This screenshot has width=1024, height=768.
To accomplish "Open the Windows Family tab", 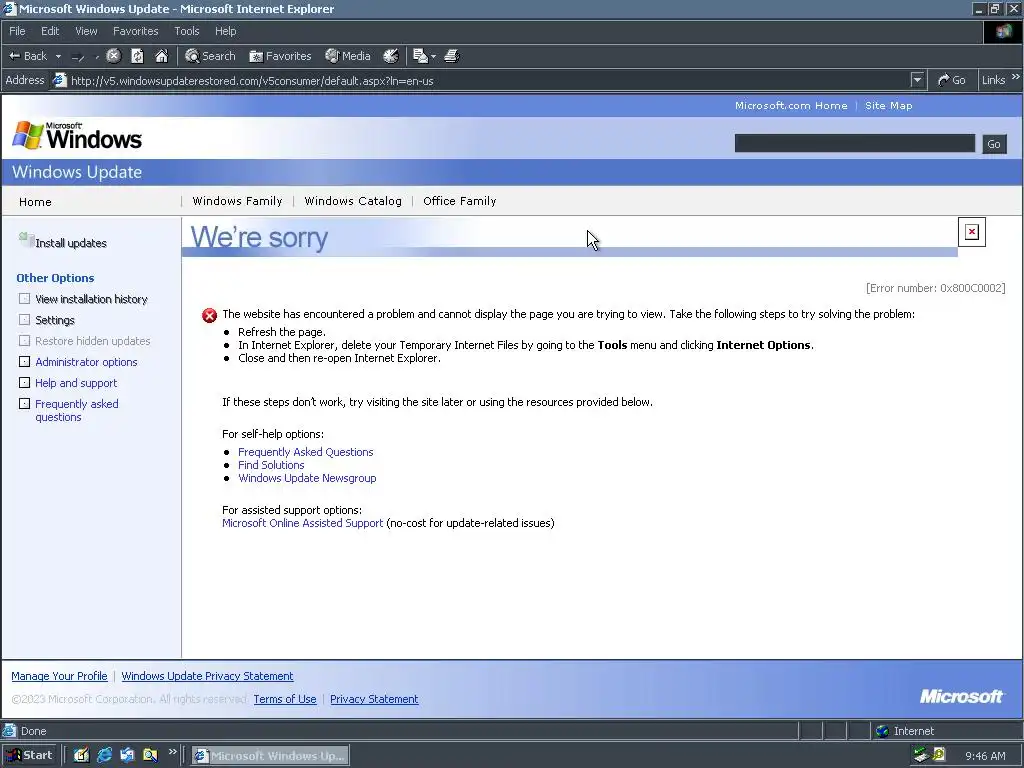I will point(237,201).
